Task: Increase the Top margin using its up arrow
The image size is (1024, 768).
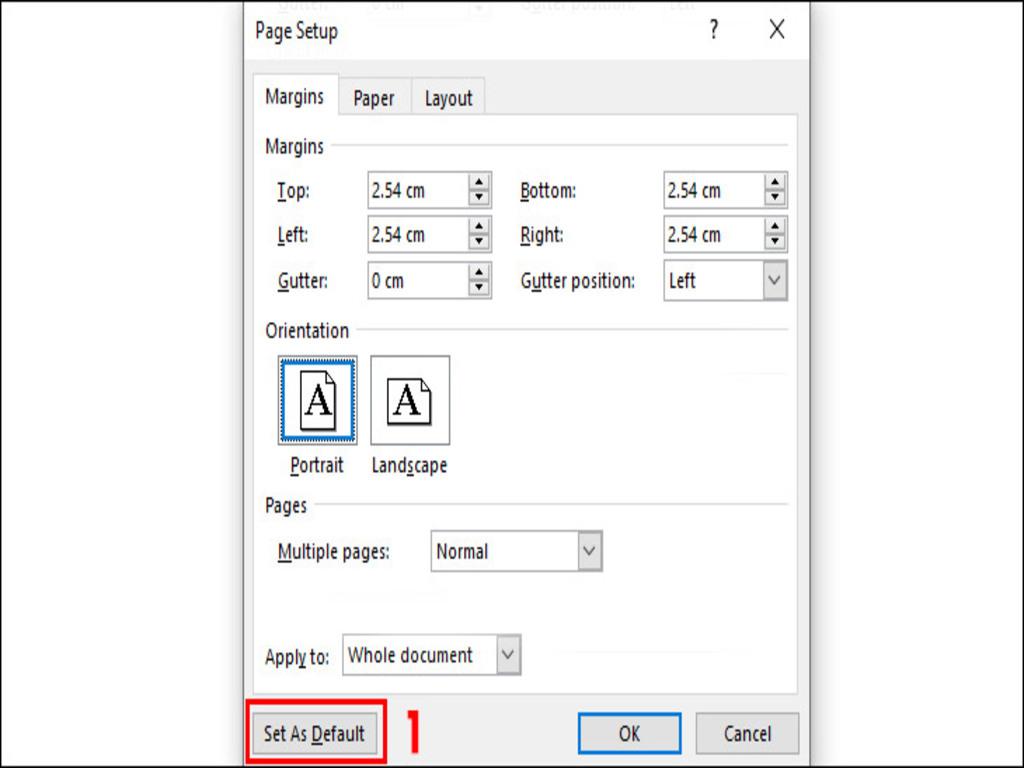Action: [480, 184]
